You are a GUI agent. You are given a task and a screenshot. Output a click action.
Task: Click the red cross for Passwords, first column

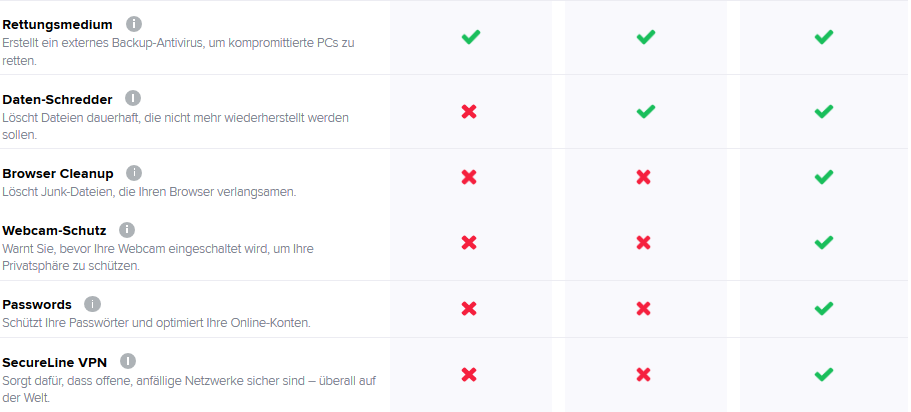469,308
